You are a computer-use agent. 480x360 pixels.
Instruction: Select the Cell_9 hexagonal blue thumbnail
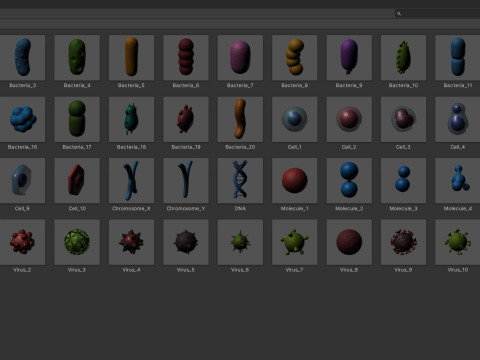[x=22, y=181]
